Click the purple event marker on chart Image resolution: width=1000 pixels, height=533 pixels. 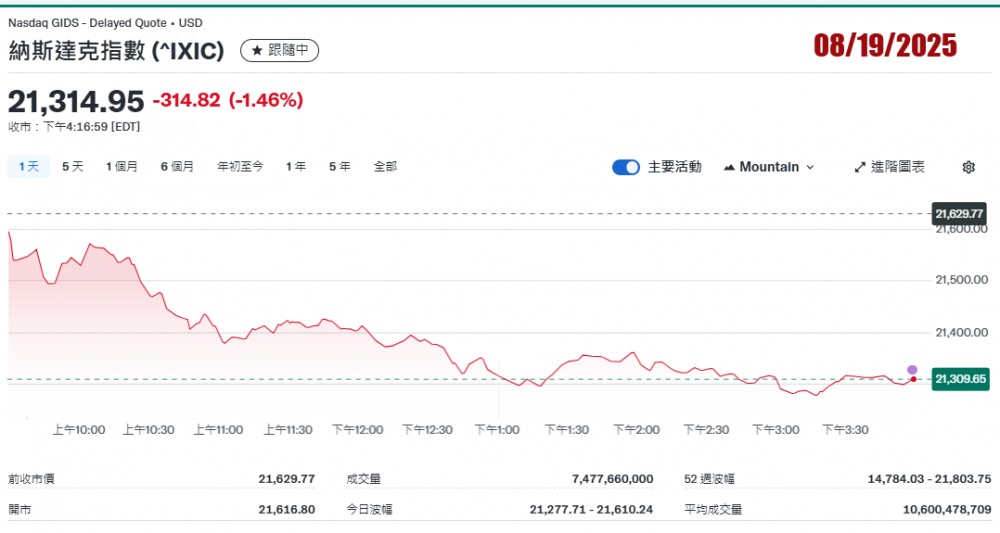912,370
